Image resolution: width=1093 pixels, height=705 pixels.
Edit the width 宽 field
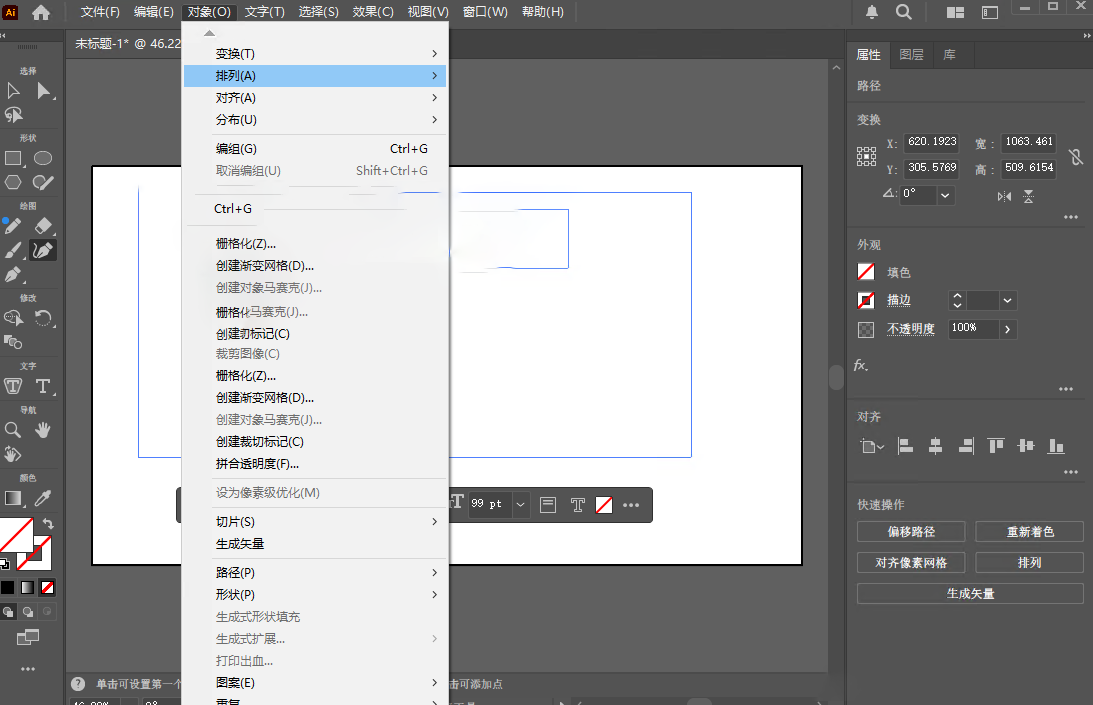[1029, 142]
